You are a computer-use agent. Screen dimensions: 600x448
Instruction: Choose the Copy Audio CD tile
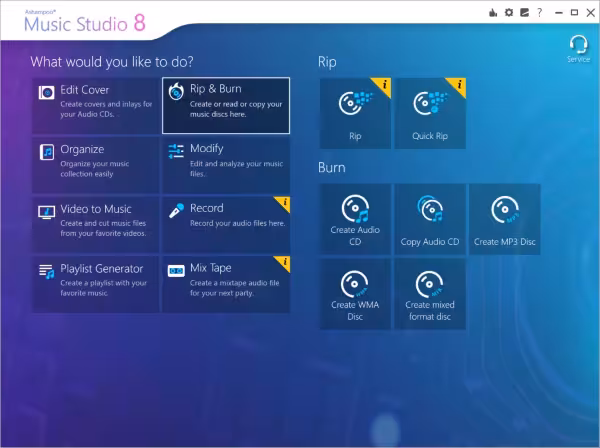[430, 219]
